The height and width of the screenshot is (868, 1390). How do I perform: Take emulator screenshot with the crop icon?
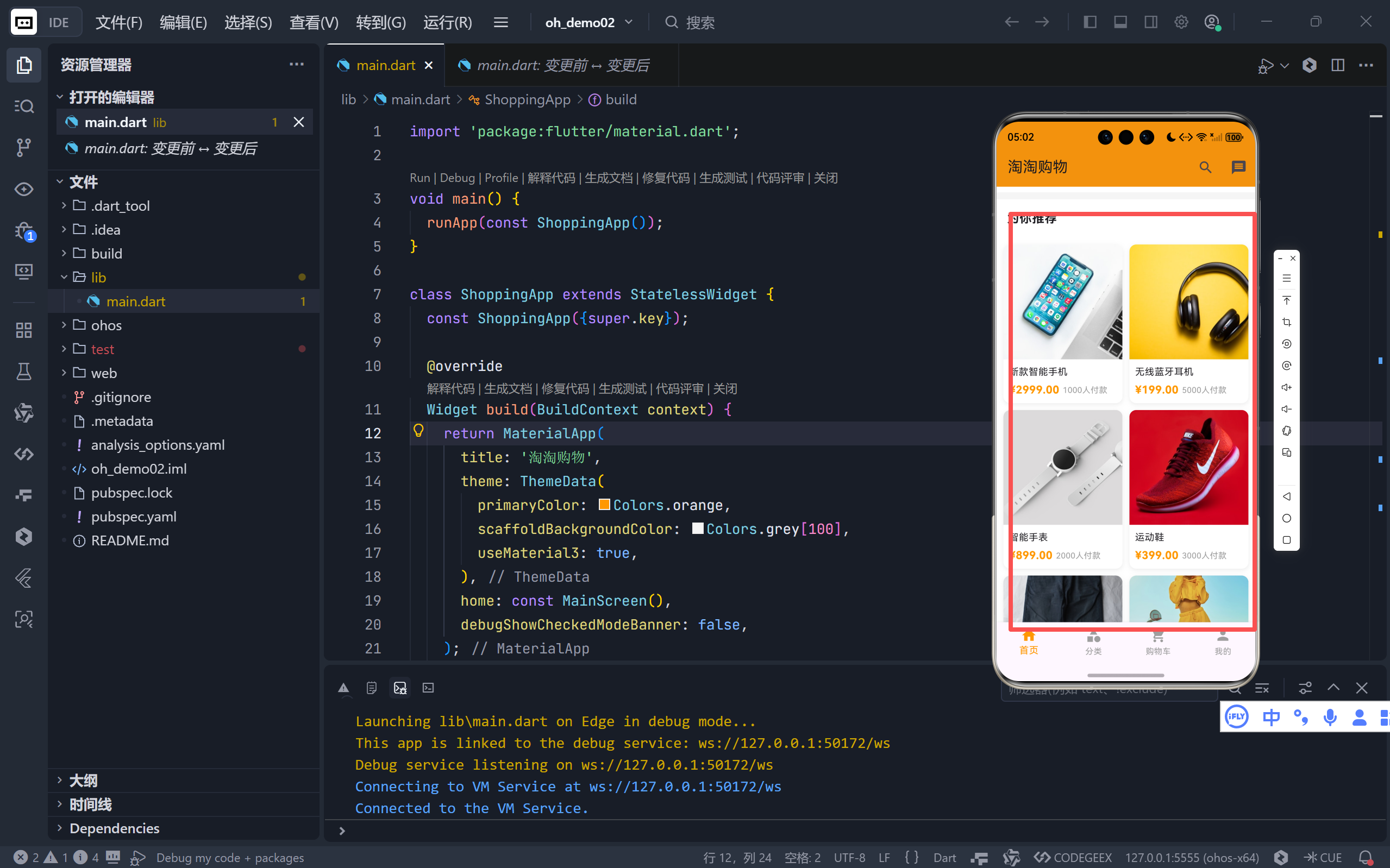pyautogui.click(x=1287, y=322)
